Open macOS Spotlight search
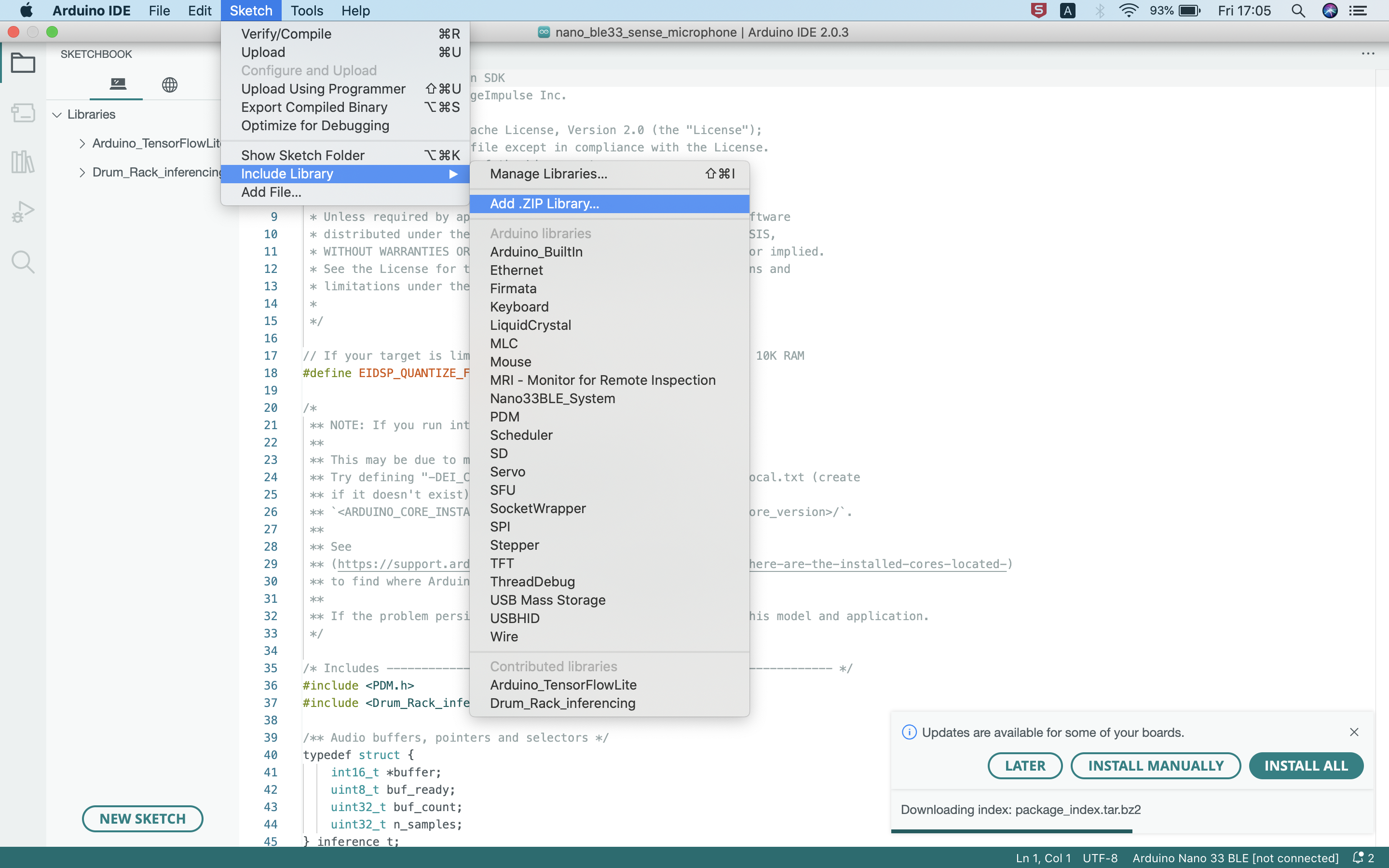Viewport: 1389px width, 868px height. click(x=1298, y=10)
